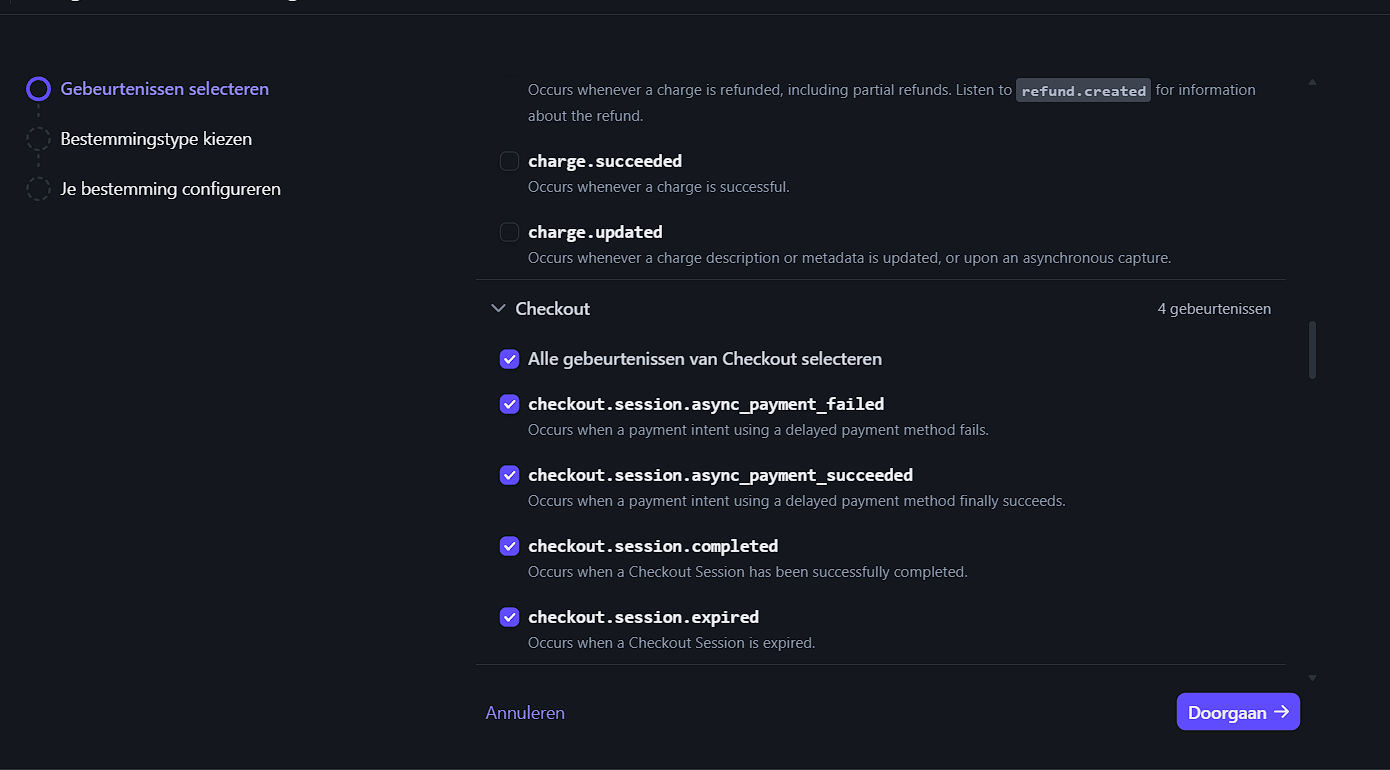Click the dashed circle beside Je bestemming configureren
Viewport: 1390px width, 770px height.
tap(38, 189)
